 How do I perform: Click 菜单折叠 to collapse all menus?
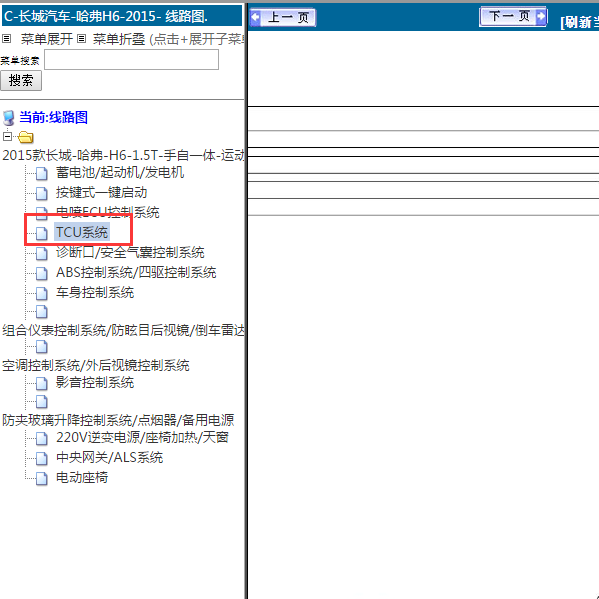pos(119,39)
